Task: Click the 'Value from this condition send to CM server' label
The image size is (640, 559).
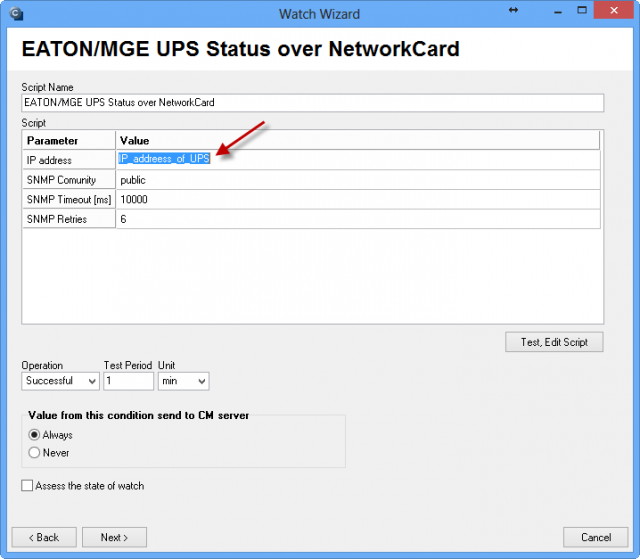Action: (x=138, y=415)
